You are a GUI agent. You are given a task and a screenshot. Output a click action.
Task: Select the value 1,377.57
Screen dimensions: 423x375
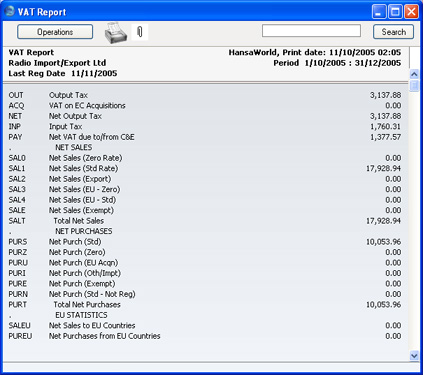point(385,137)
